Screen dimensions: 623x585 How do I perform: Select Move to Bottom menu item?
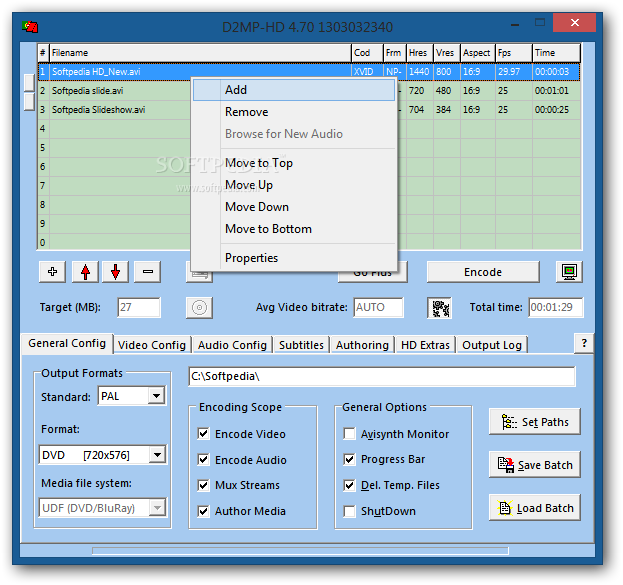click(294, 229)
